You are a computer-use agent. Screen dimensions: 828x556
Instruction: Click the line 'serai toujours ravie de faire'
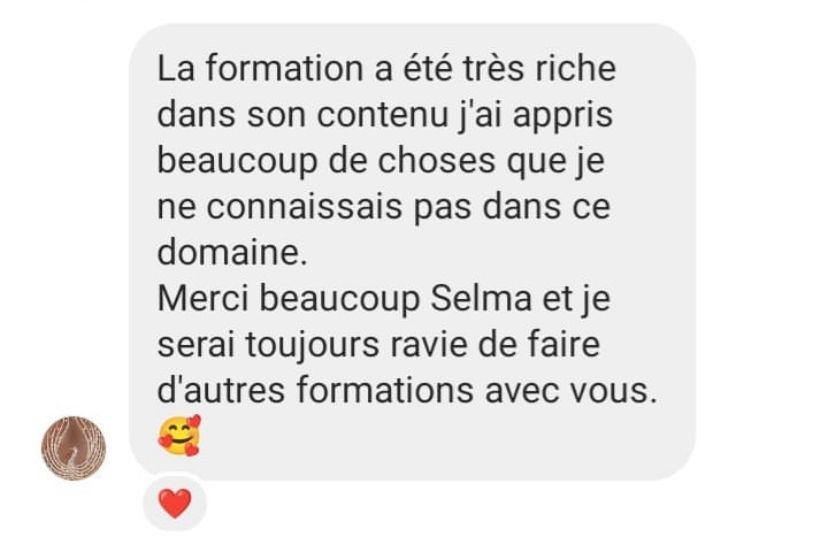tap(379, 345)
